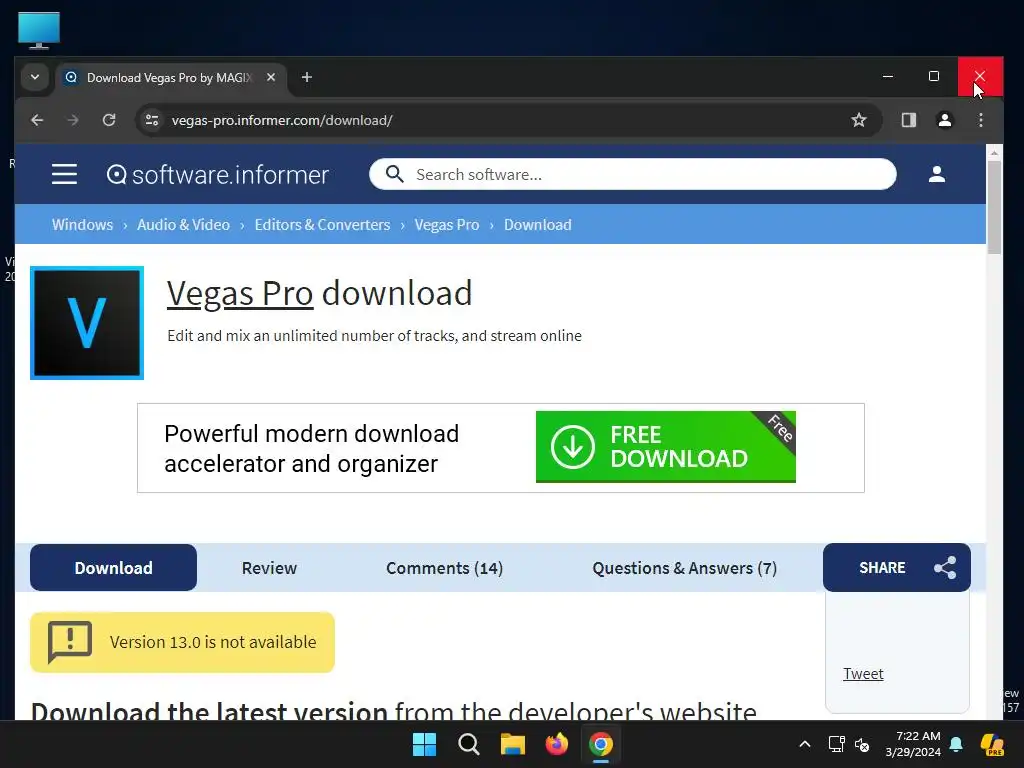Click the Vegas Pro V logo thumbnail

click(x=87, y=323)
